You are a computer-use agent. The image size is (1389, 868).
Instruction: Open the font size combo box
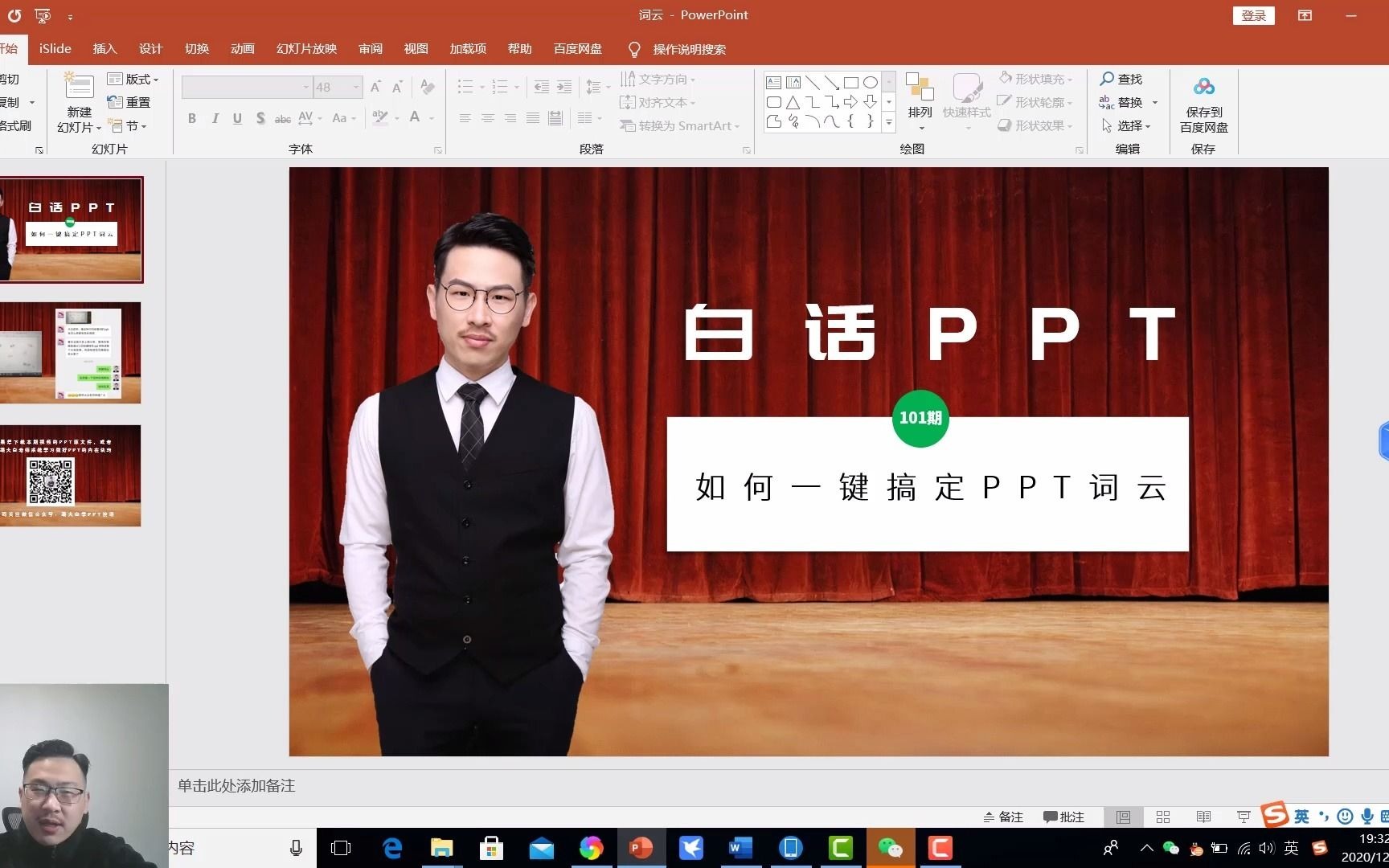(338, 87)
